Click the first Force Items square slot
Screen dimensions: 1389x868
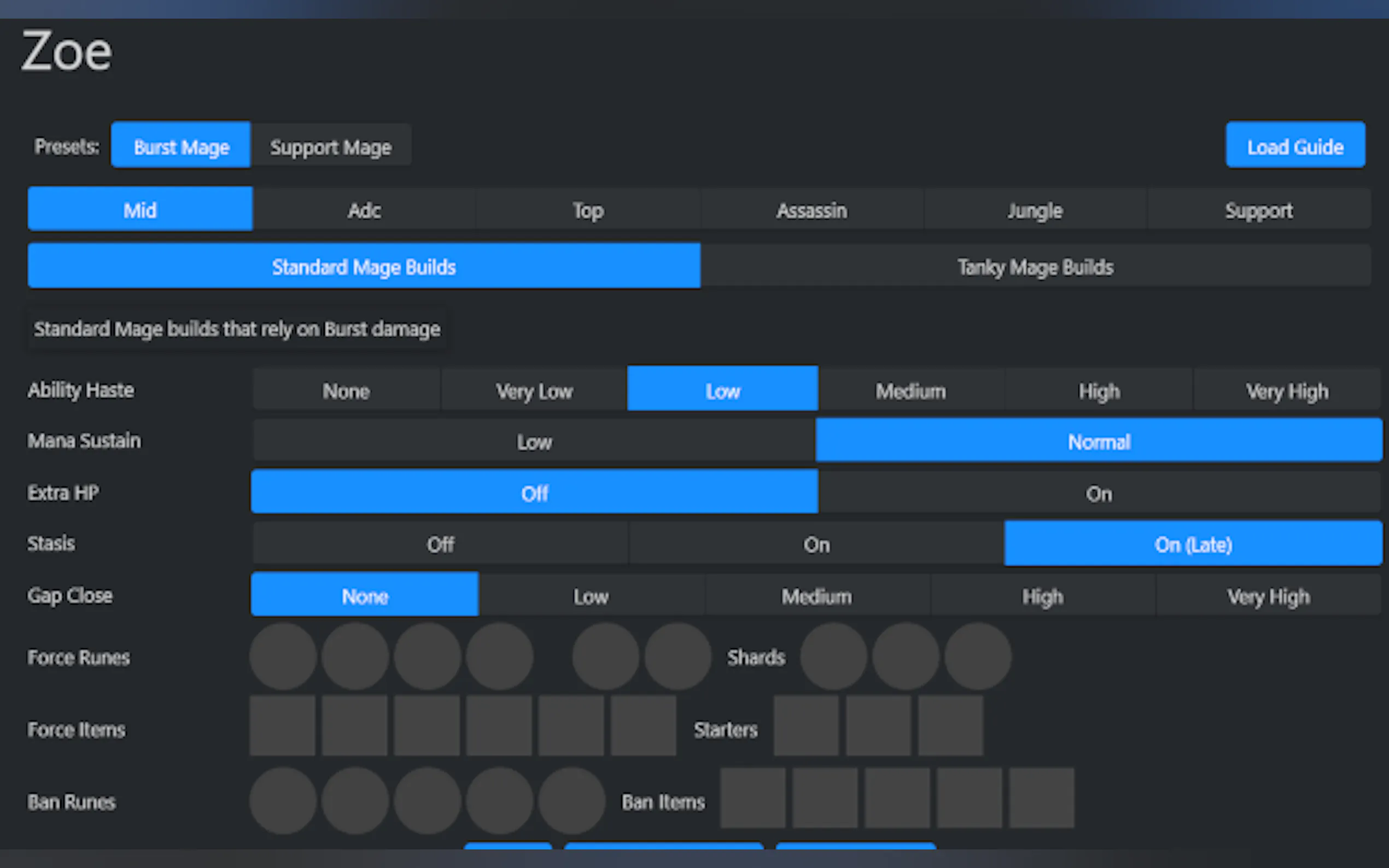[283, 726]
